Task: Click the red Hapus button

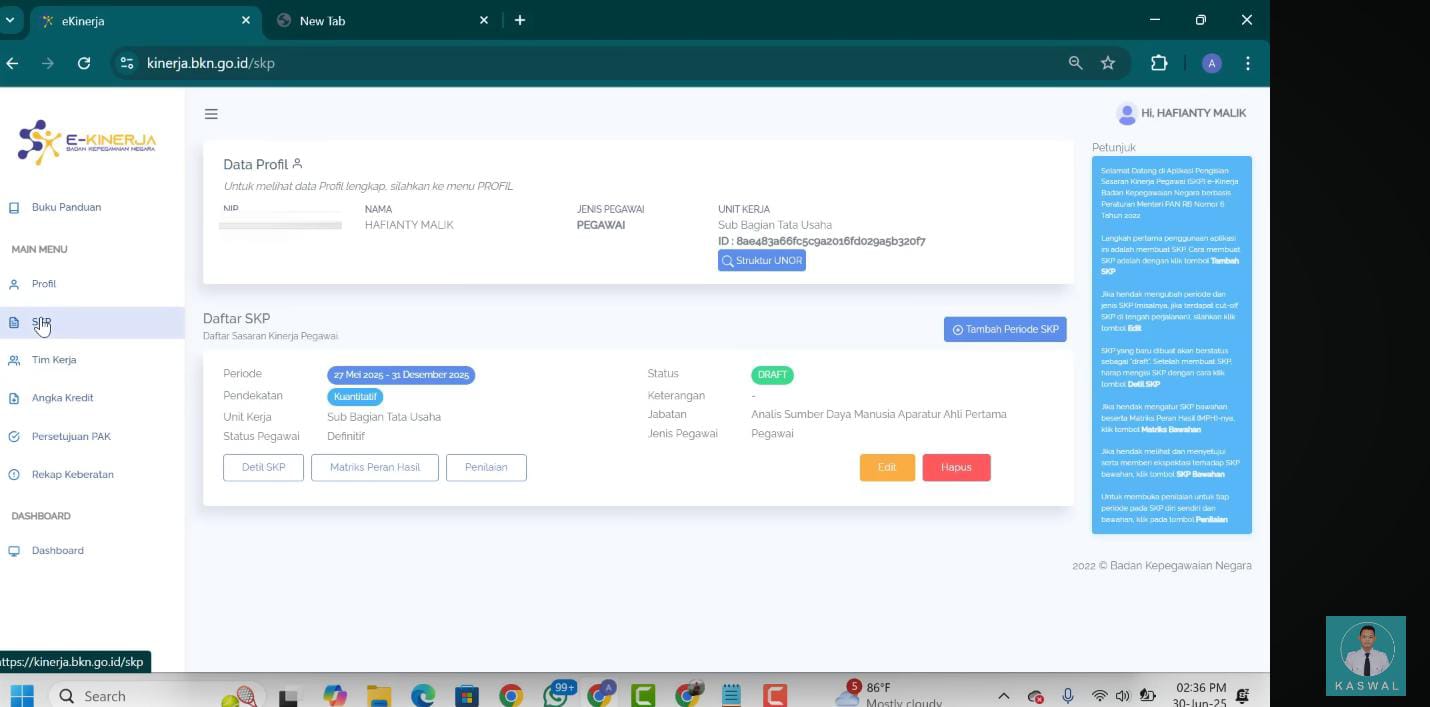Action: pyautogui.click(x=956, y=467)
